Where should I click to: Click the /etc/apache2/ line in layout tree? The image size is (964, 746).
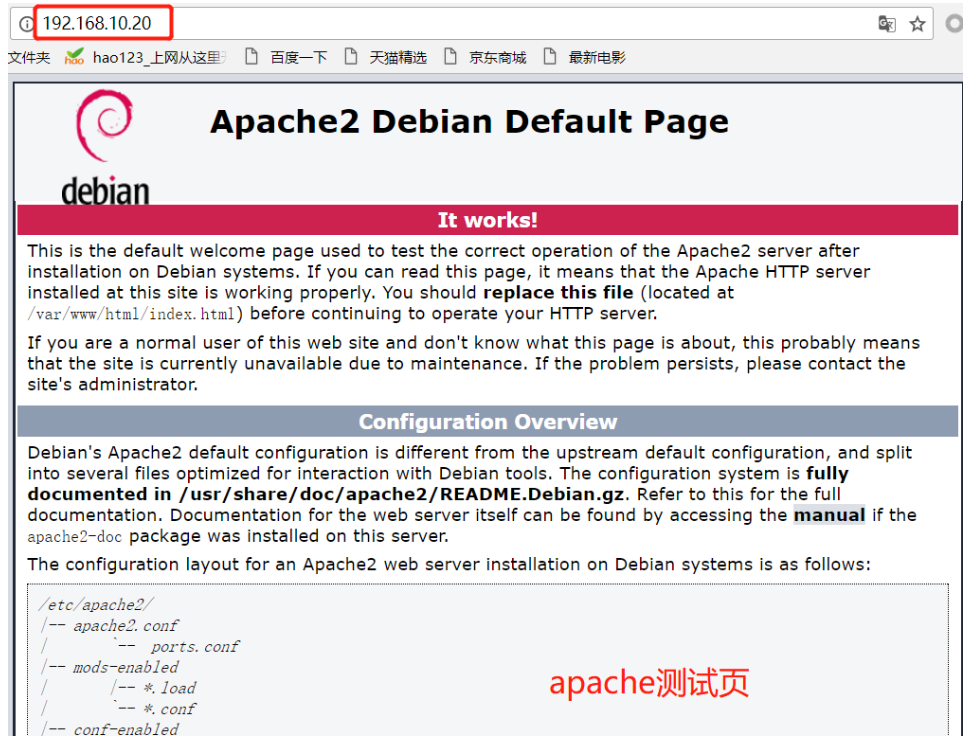pyautogui.click(x=97, y=605)
